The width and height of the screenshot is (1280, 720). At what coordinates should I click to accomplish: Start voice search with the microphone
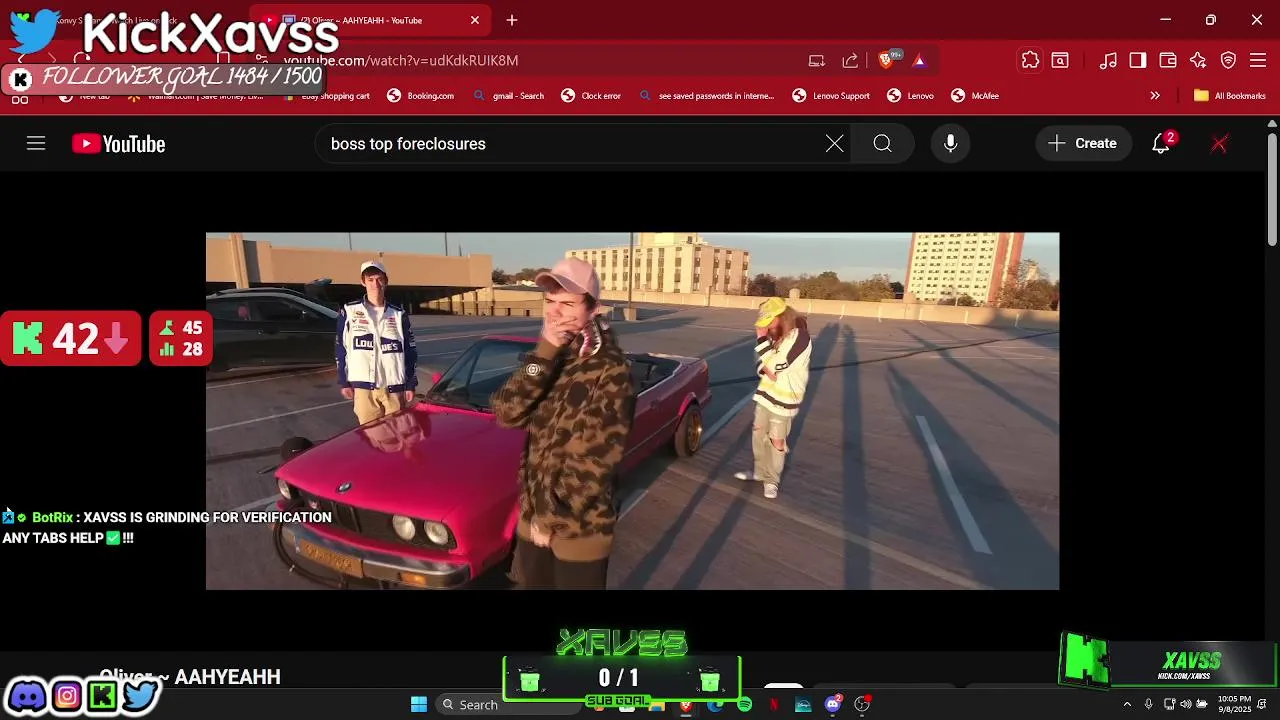pos(950,144)
